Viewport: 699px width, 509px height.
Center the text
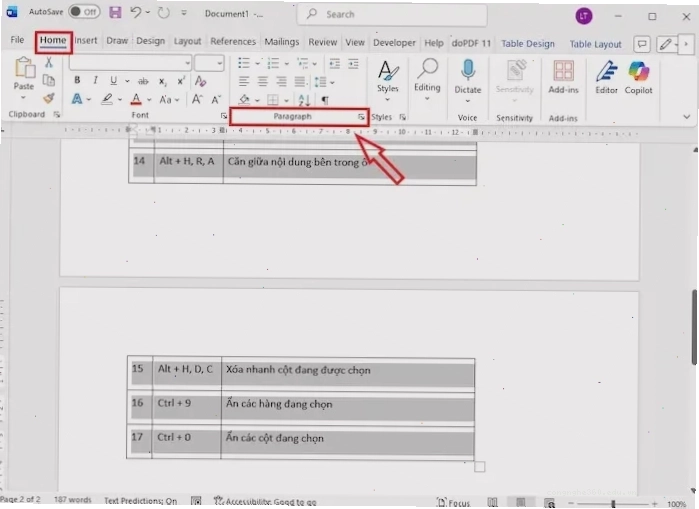tap(263, 82)
